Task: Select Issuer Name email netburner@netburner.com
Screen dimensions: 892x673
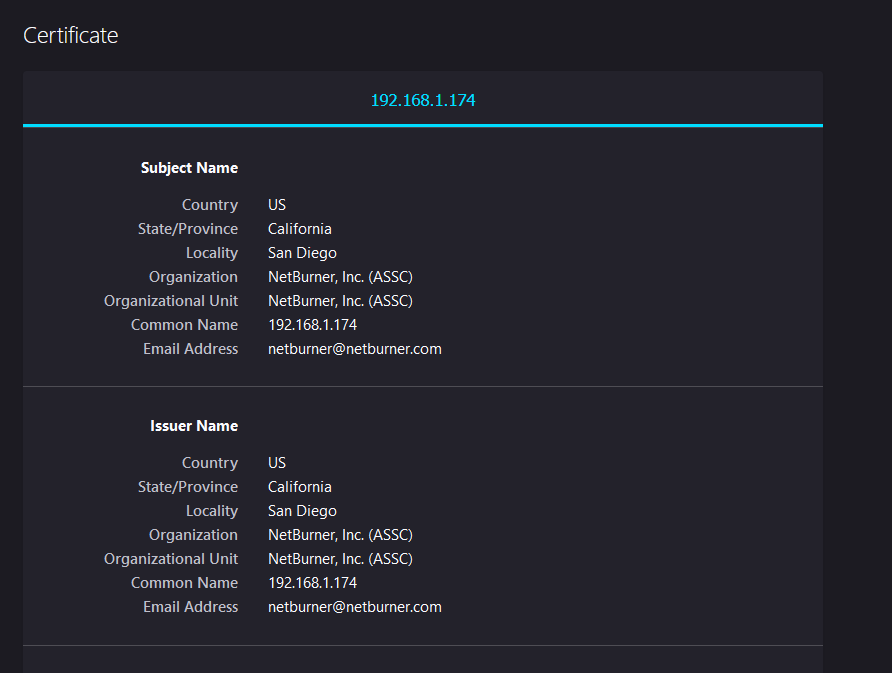Action: [x=354, y=607]
